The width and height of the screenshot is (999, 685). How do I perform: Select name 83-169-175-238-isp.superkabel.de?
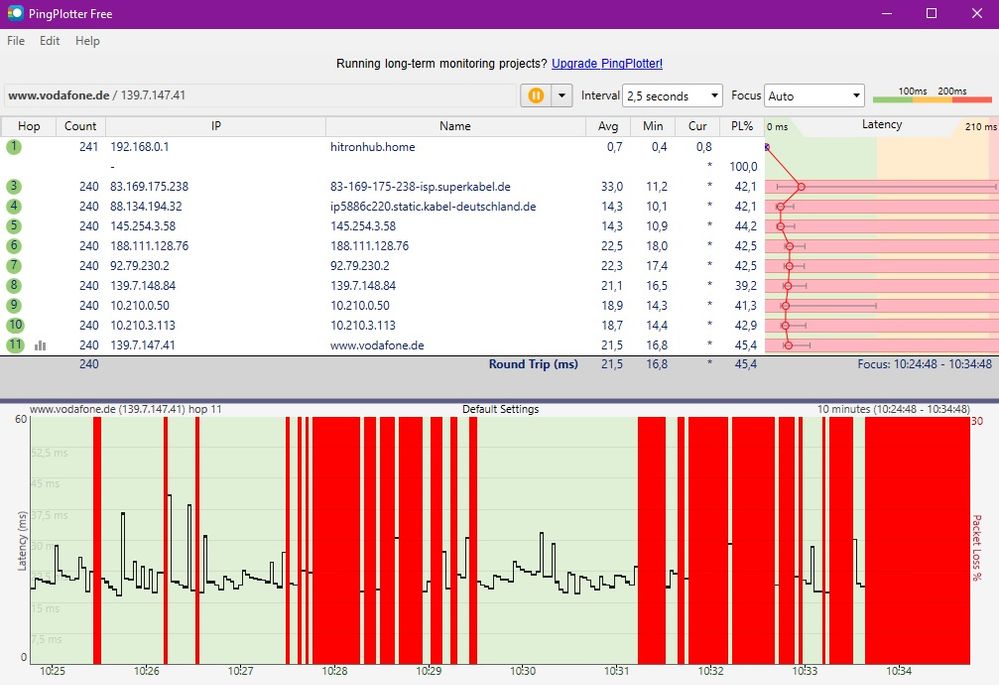[420, 186]
